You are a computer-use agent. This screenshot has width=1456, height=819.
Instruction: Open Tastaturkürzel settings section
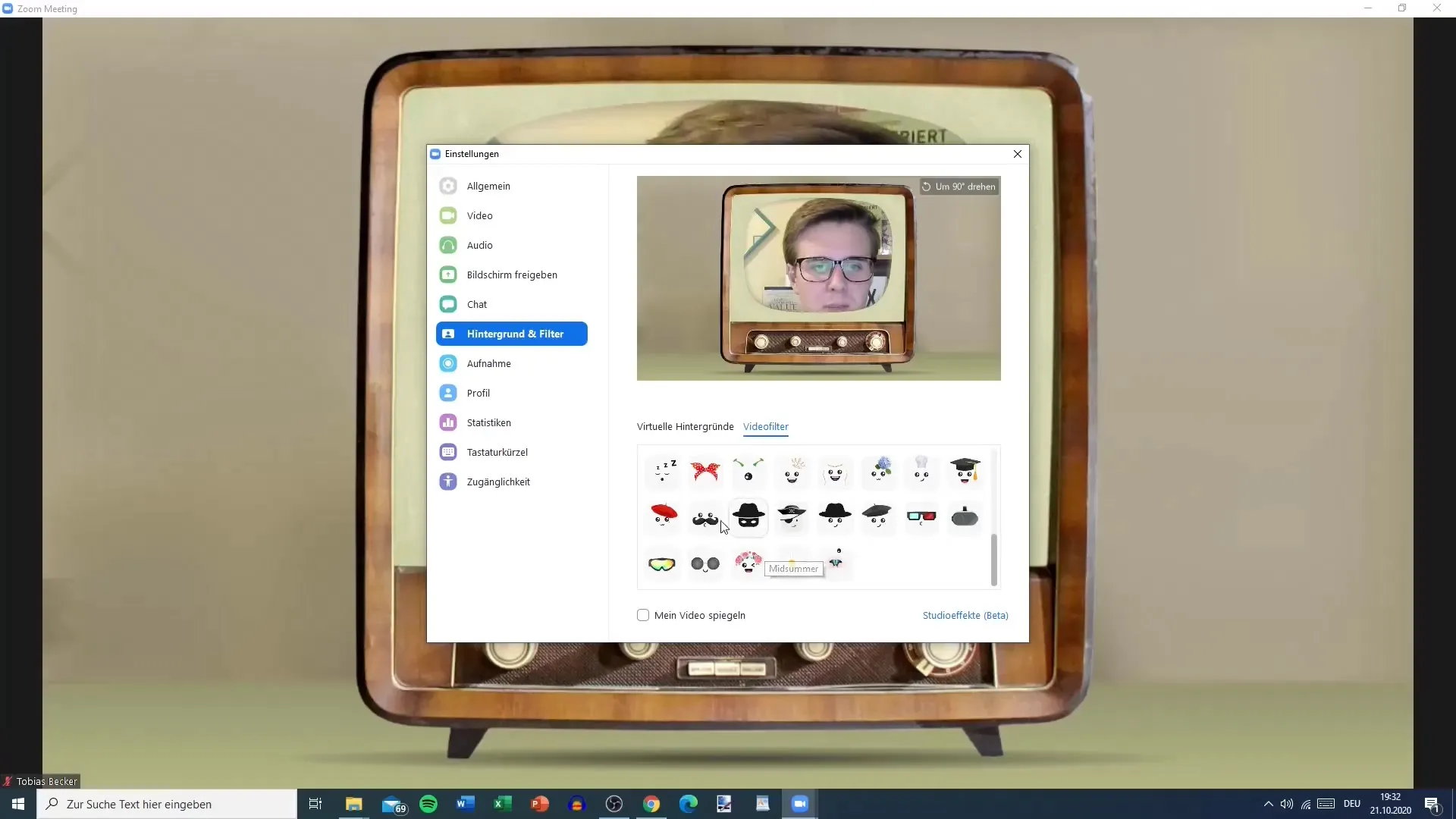(x=512, y=452)
